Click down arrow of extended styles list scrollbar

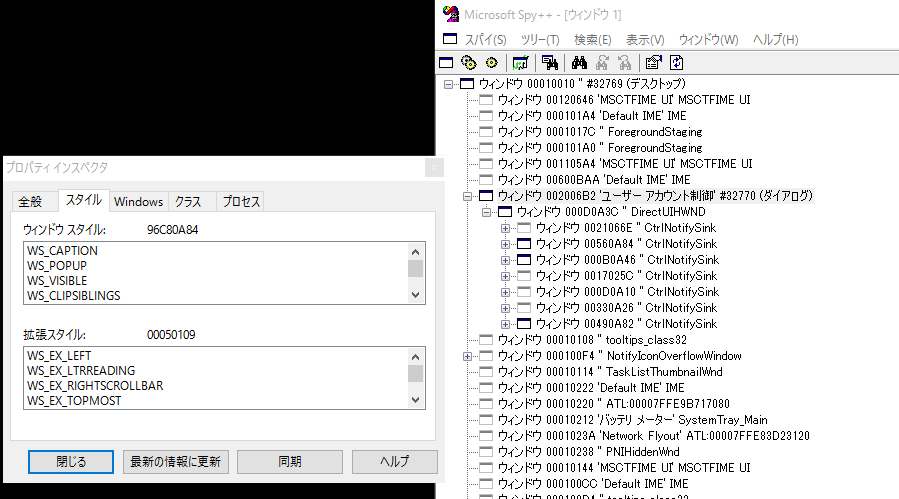tap(416, 400)
